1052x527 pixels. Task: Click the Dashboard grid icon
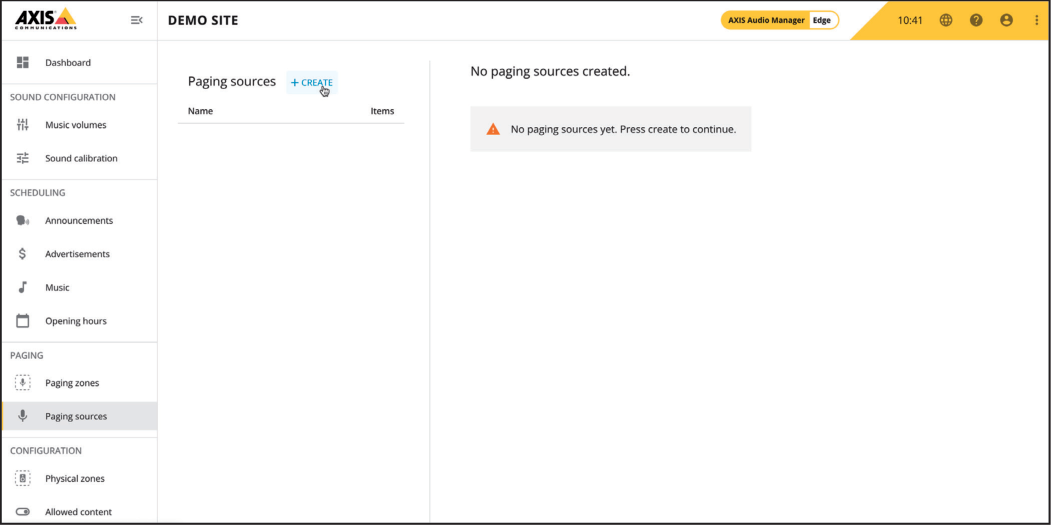[23, 62]
